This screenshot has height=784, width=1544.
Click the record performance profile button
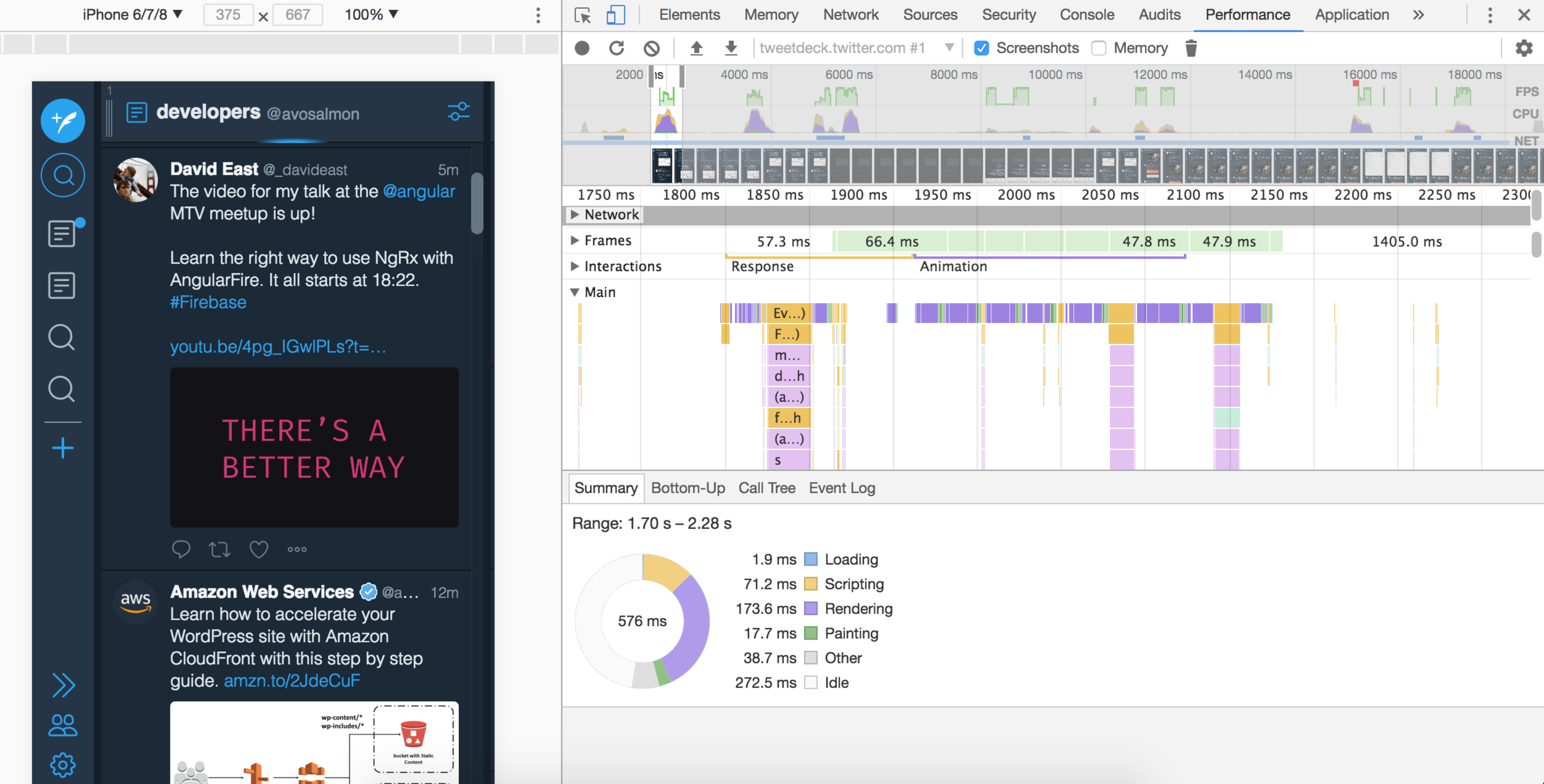pyautogui.click(x=582, y=48)
